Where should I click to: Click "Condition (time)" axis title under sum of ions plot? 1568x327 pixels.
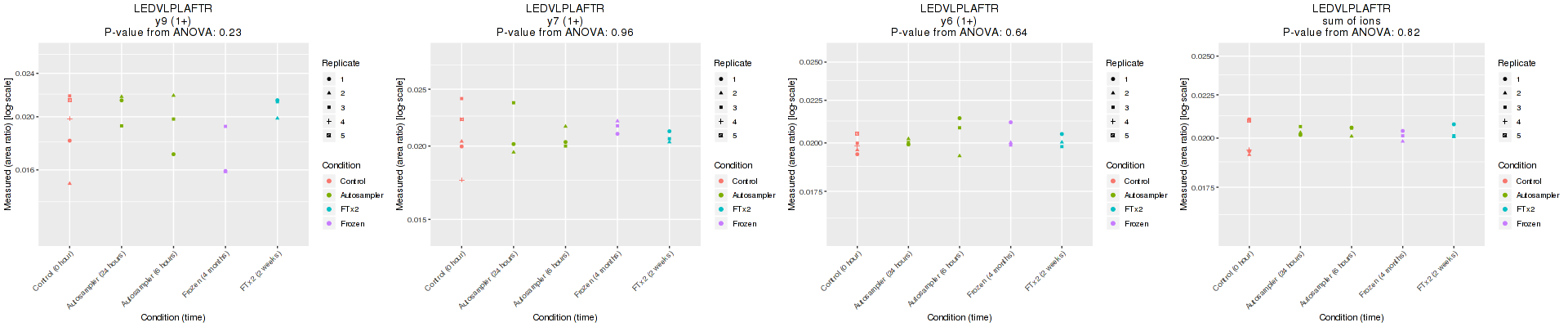click(x=1352, y=317)
